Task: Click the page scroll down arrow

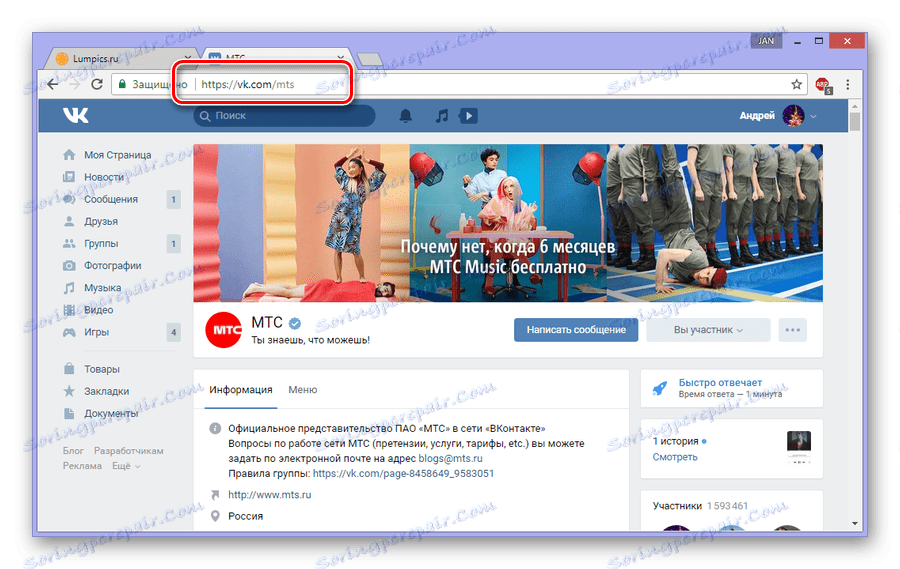Action: (x=855, y=523)
